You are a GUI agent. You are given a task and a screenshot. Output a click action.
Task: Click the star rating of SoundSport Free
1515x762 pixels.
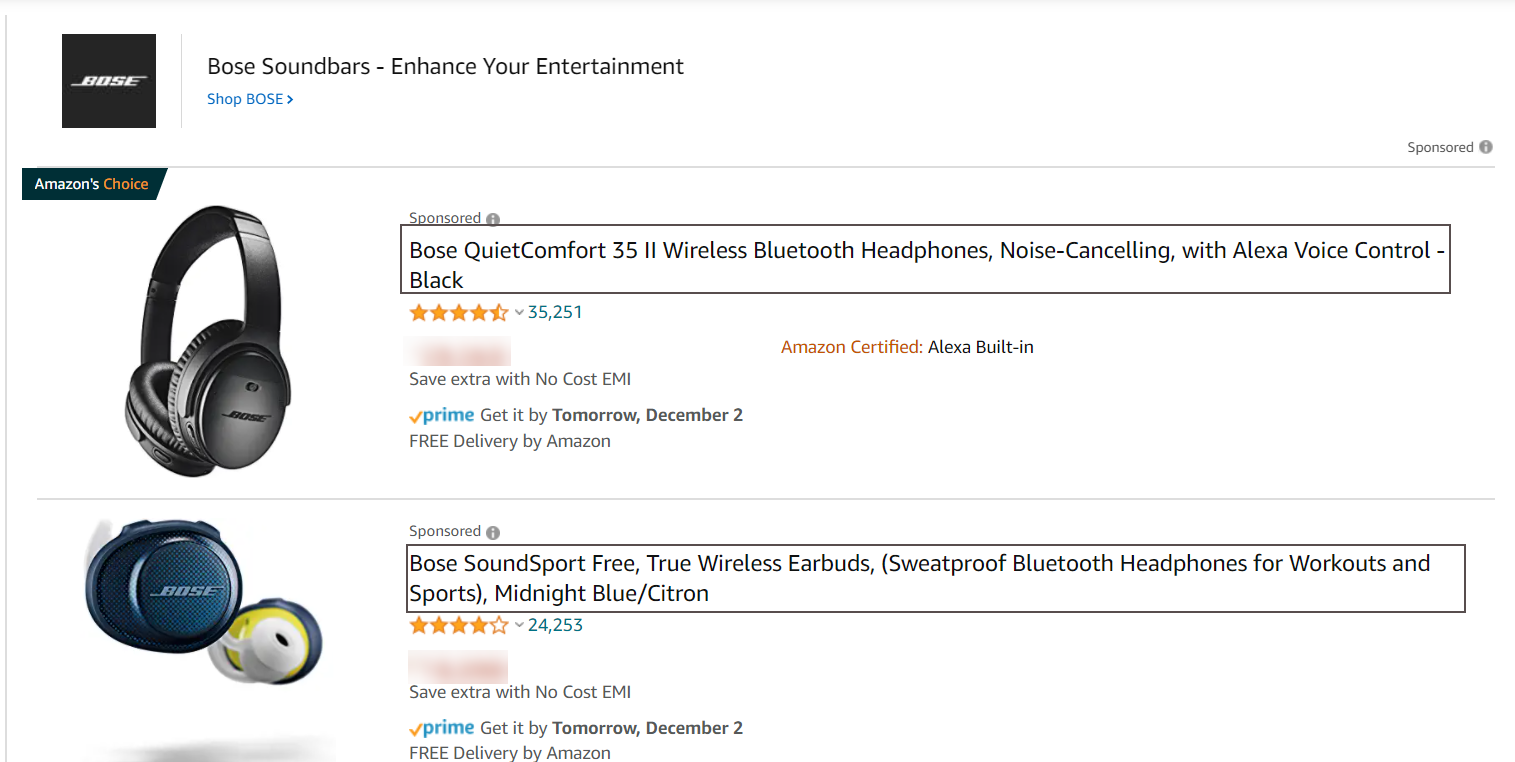pos(459,625)
